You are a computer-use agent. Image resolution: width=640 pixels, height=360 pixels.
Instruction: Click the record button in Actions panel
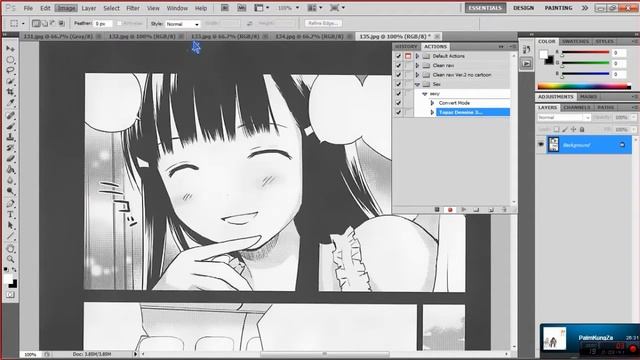click(450, 209)
